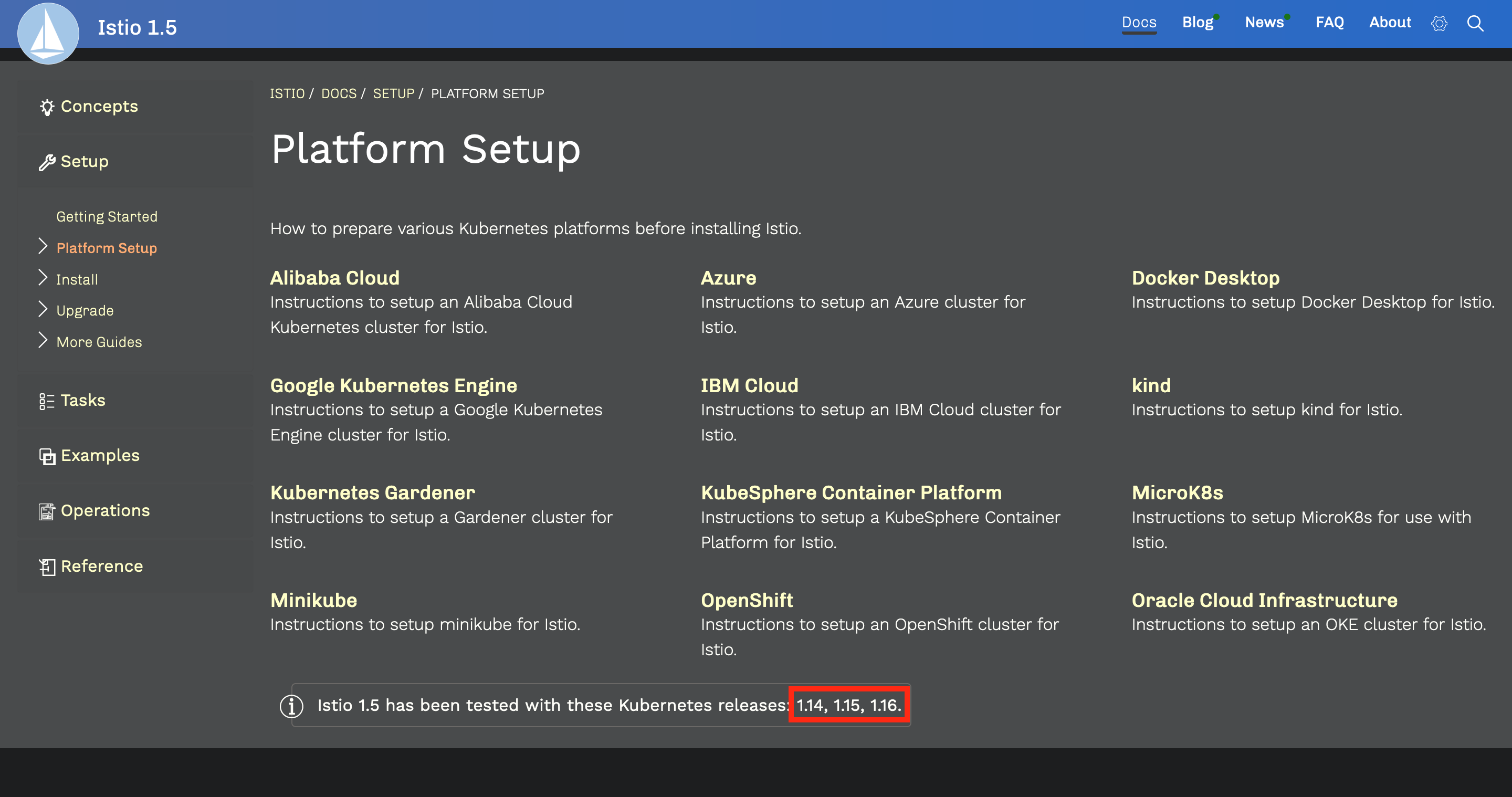Click the Setup wrench icon

coord(47,163)
